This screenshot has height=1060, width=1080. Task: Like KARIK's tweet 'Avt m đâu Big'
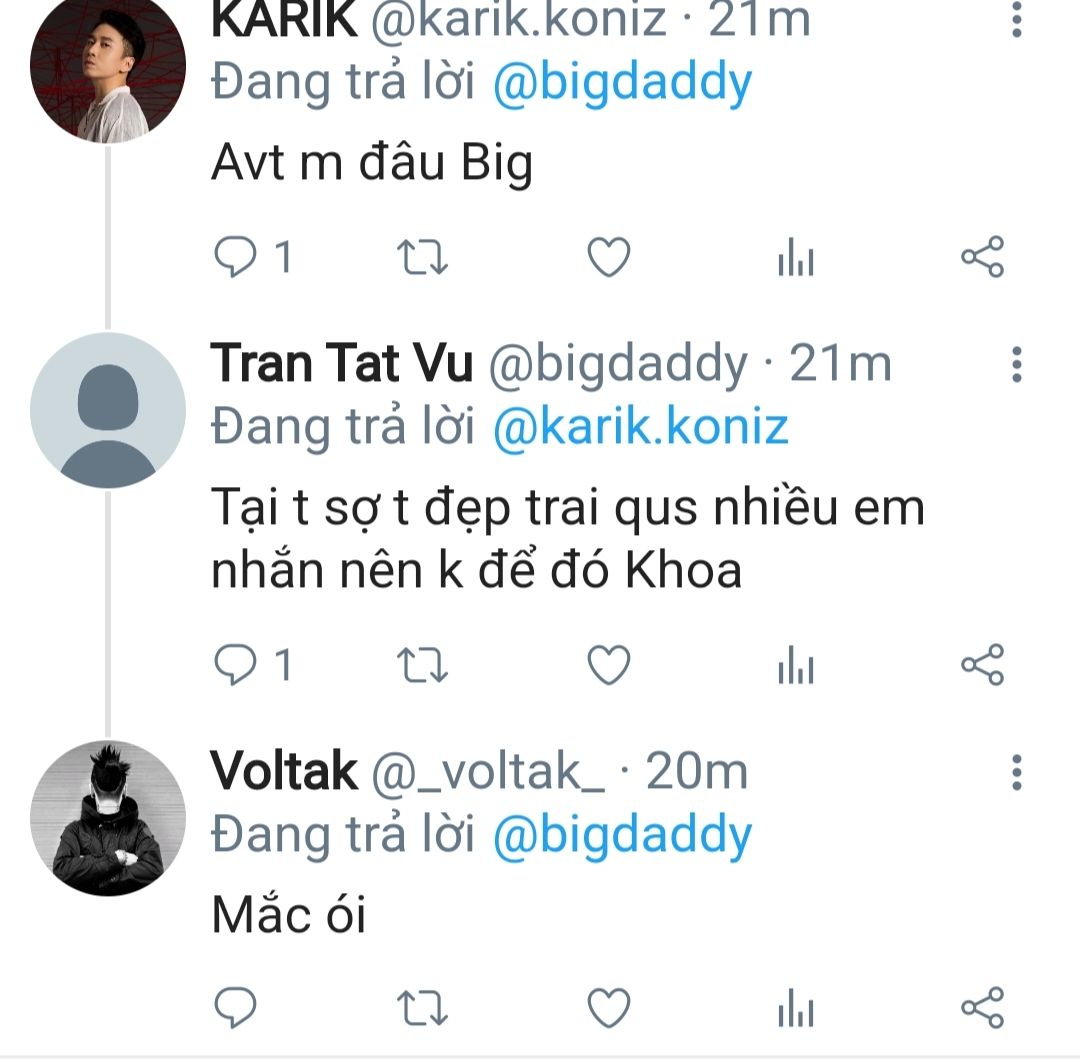(x=608, y=258)
